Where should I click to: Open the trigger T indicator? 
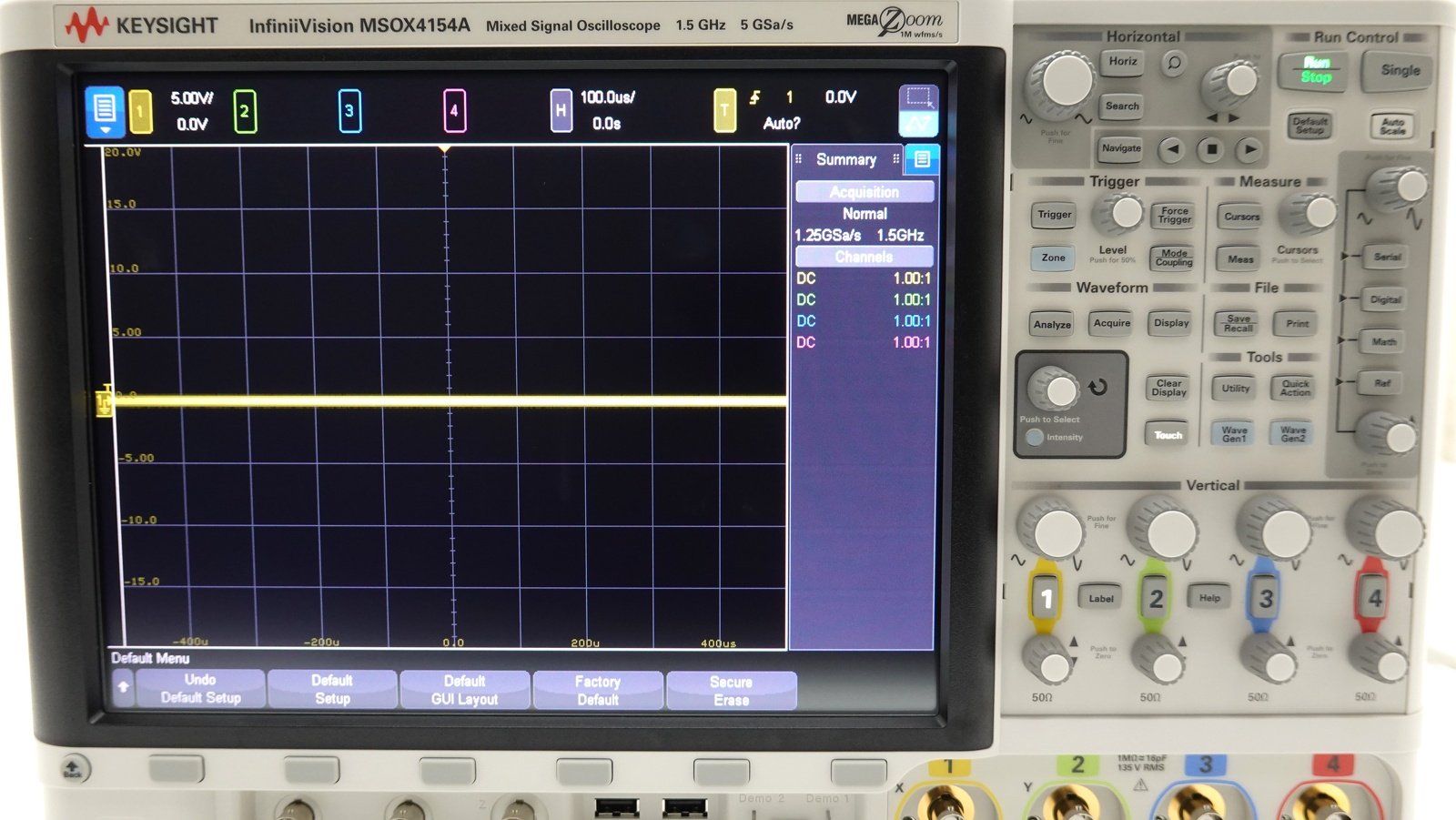(724, 111)
